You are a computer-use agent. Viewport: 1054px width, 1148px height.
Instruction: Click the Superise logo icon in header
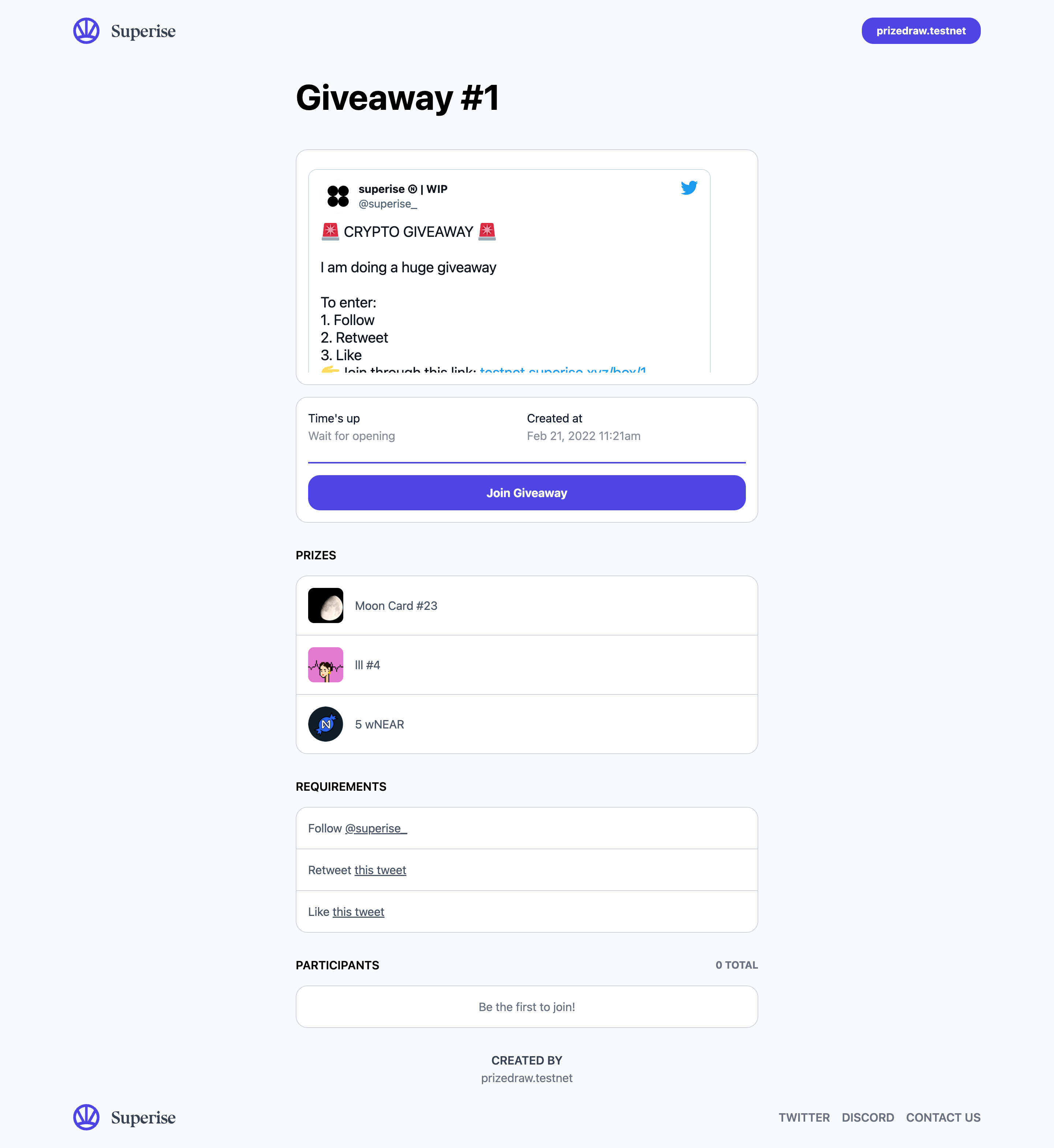coord(86,31)
